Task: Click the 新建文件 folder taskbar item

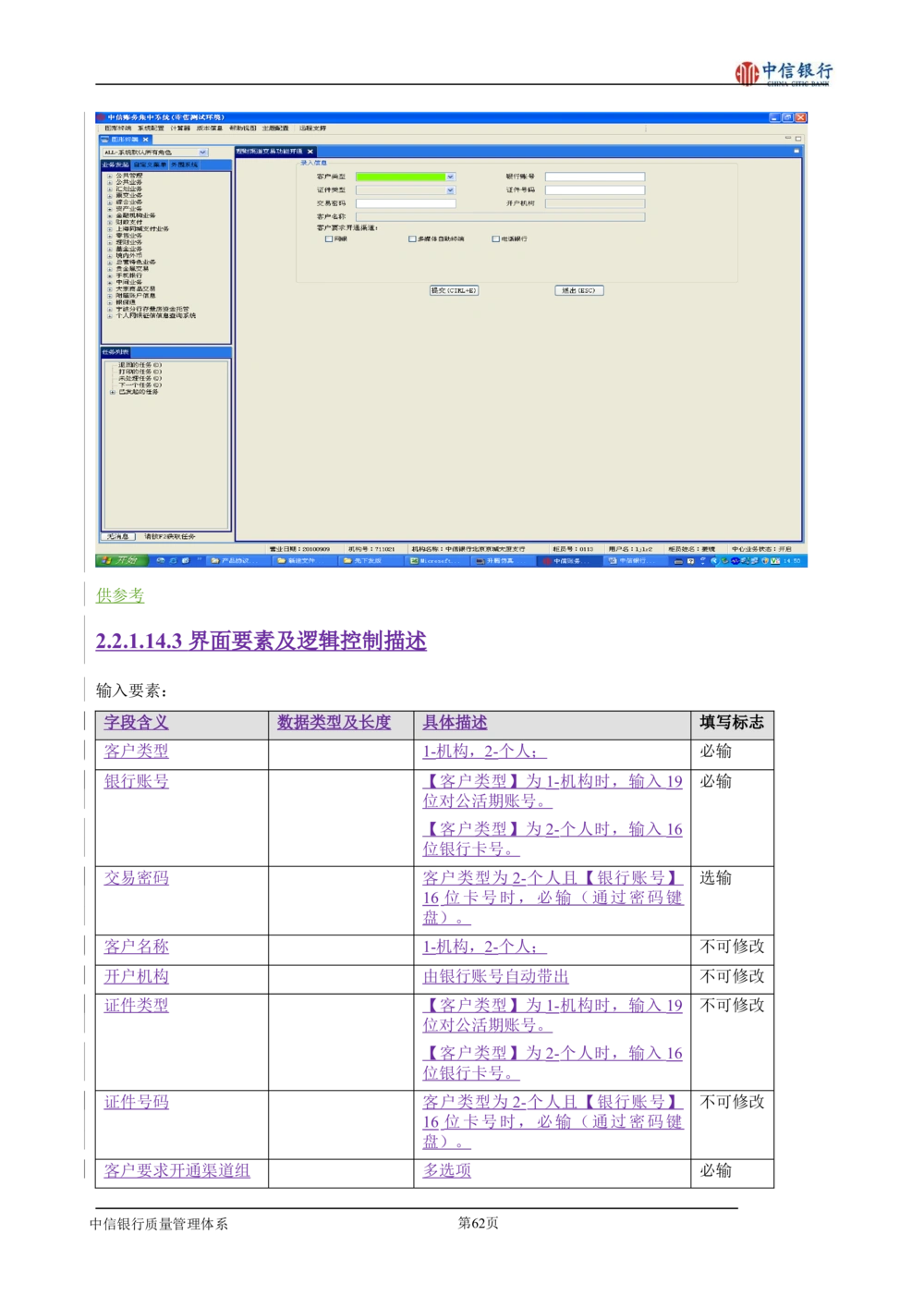Action: (299, 560)
